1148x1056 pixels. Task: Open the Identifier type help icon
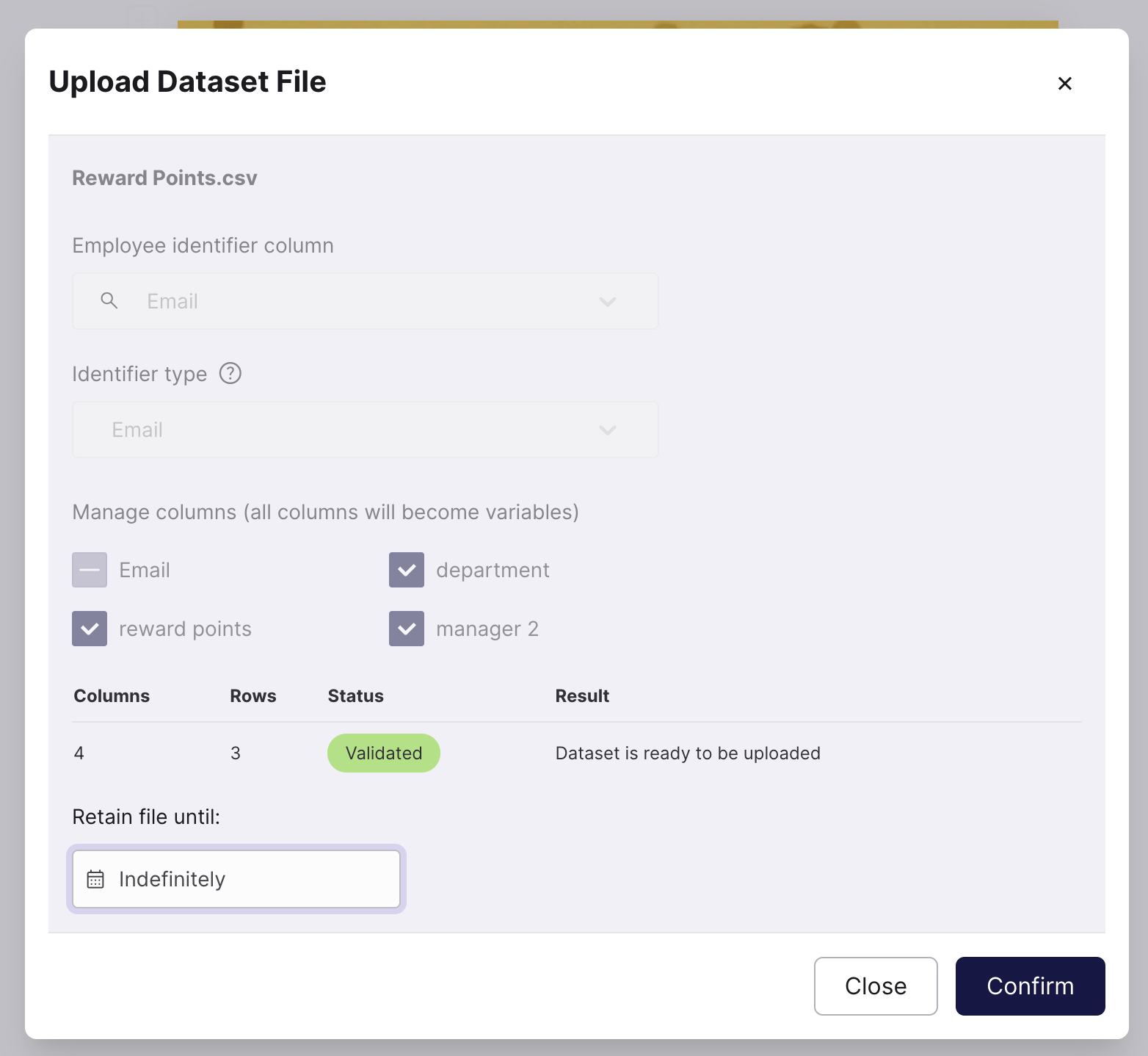pyautogui.click(x=230, y=374)
